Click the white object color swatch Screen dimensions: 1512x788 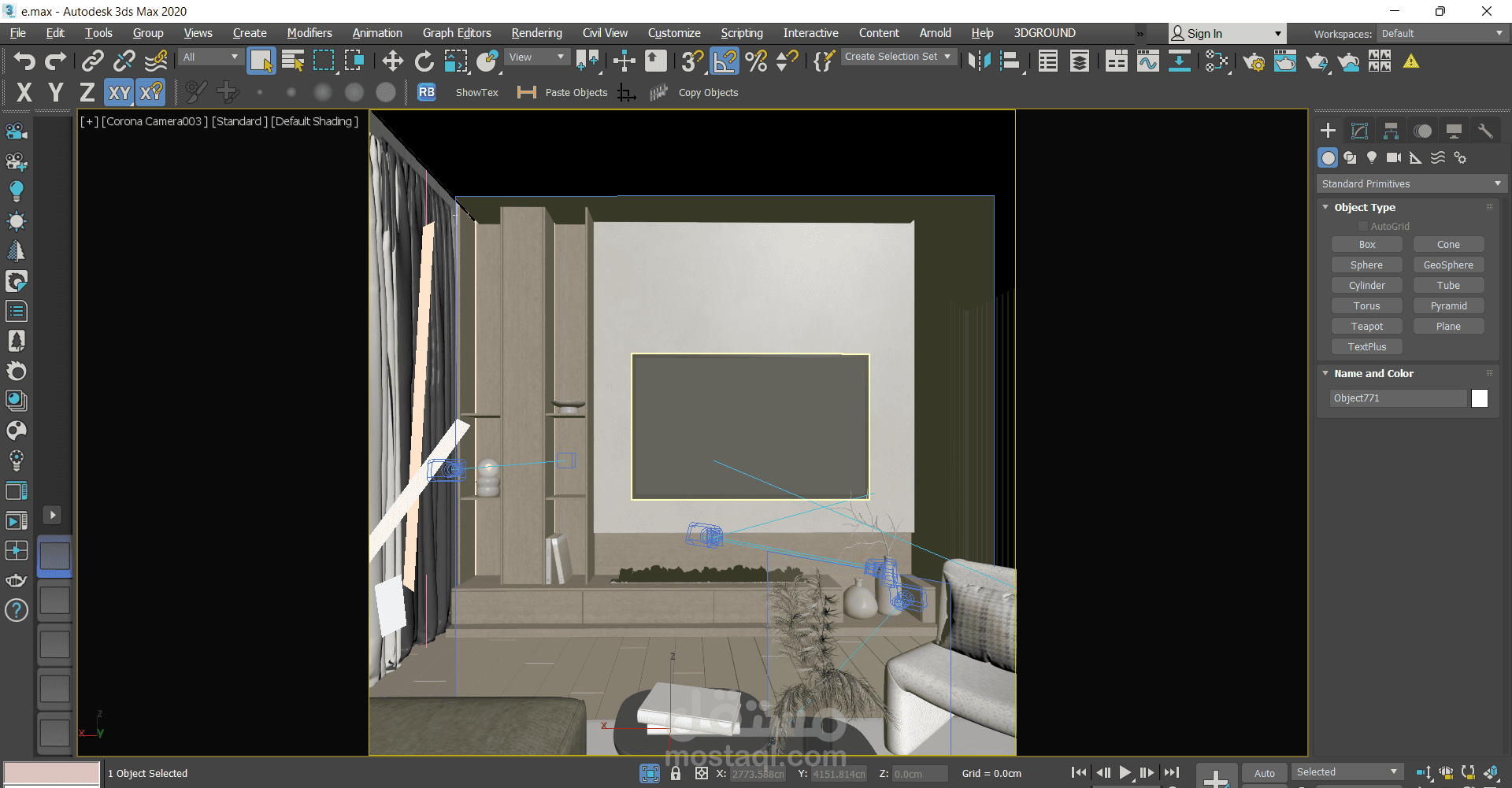(1480, 398)
